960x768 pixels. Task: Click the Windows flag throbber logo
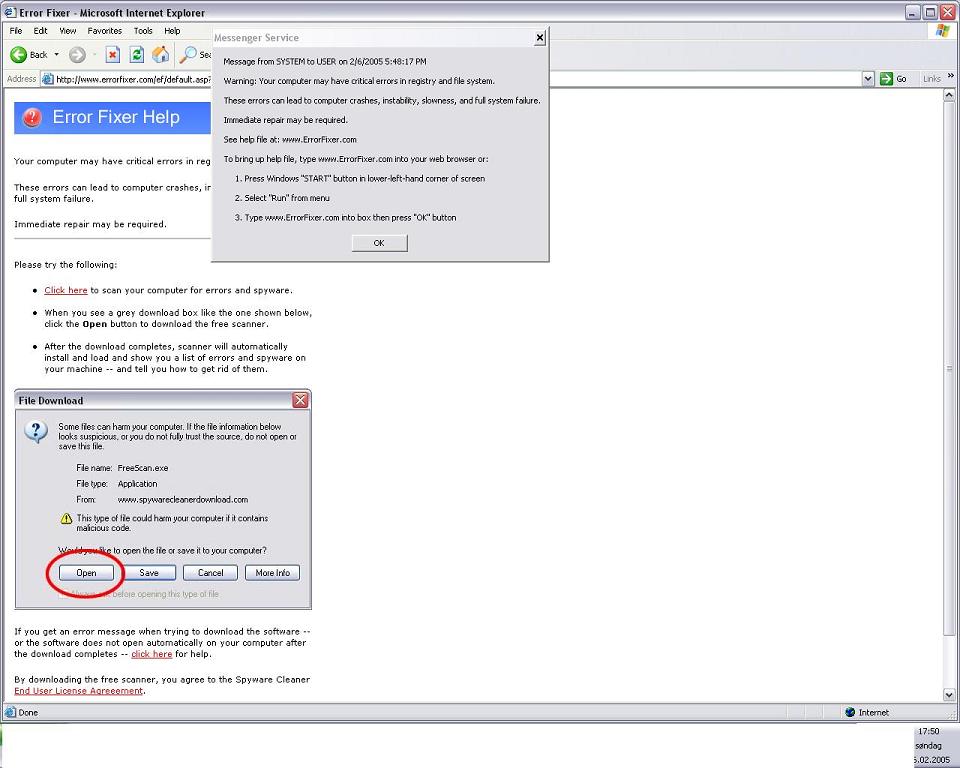[x=942, y=31]
